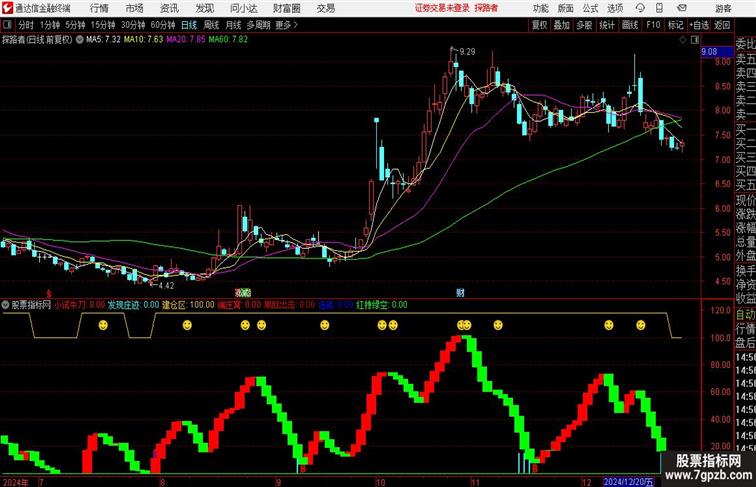This screenshot has width=756, height=487.
Task: Open the 发现 menu
Action: [204, 8]
